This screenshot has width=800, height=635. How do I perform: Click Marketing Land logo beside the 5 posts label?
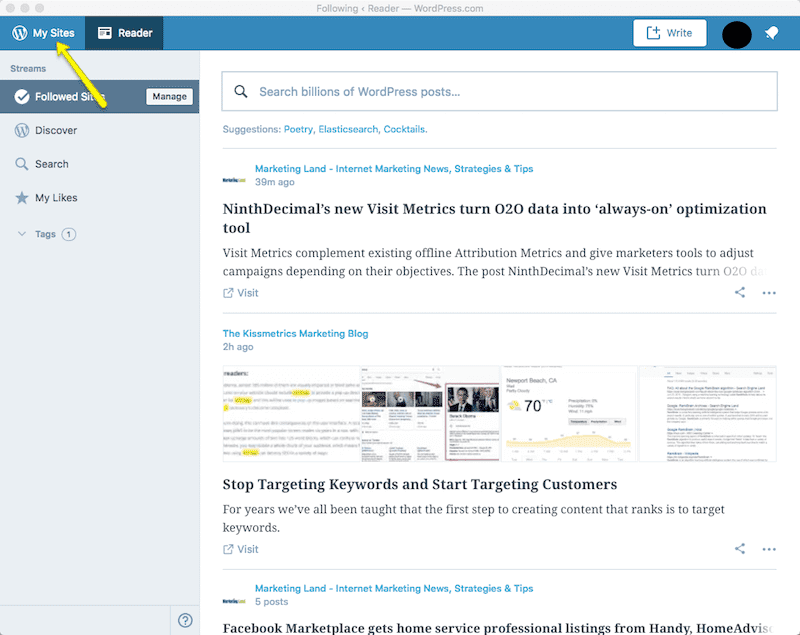tap(234, 601)
